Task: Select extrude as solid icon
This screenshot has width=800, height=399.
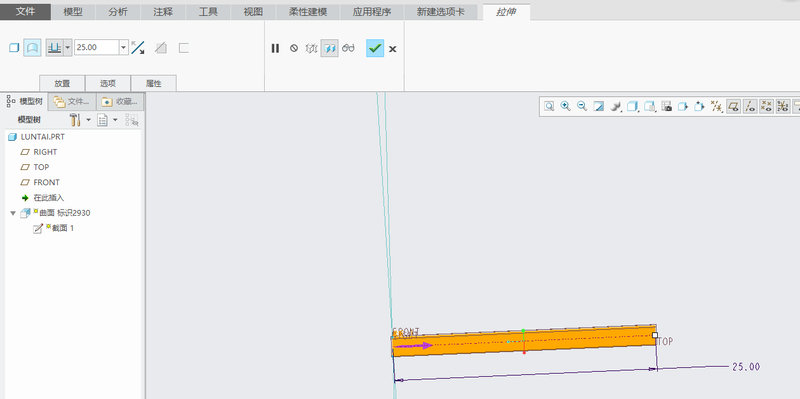Action: coord(14,48)
